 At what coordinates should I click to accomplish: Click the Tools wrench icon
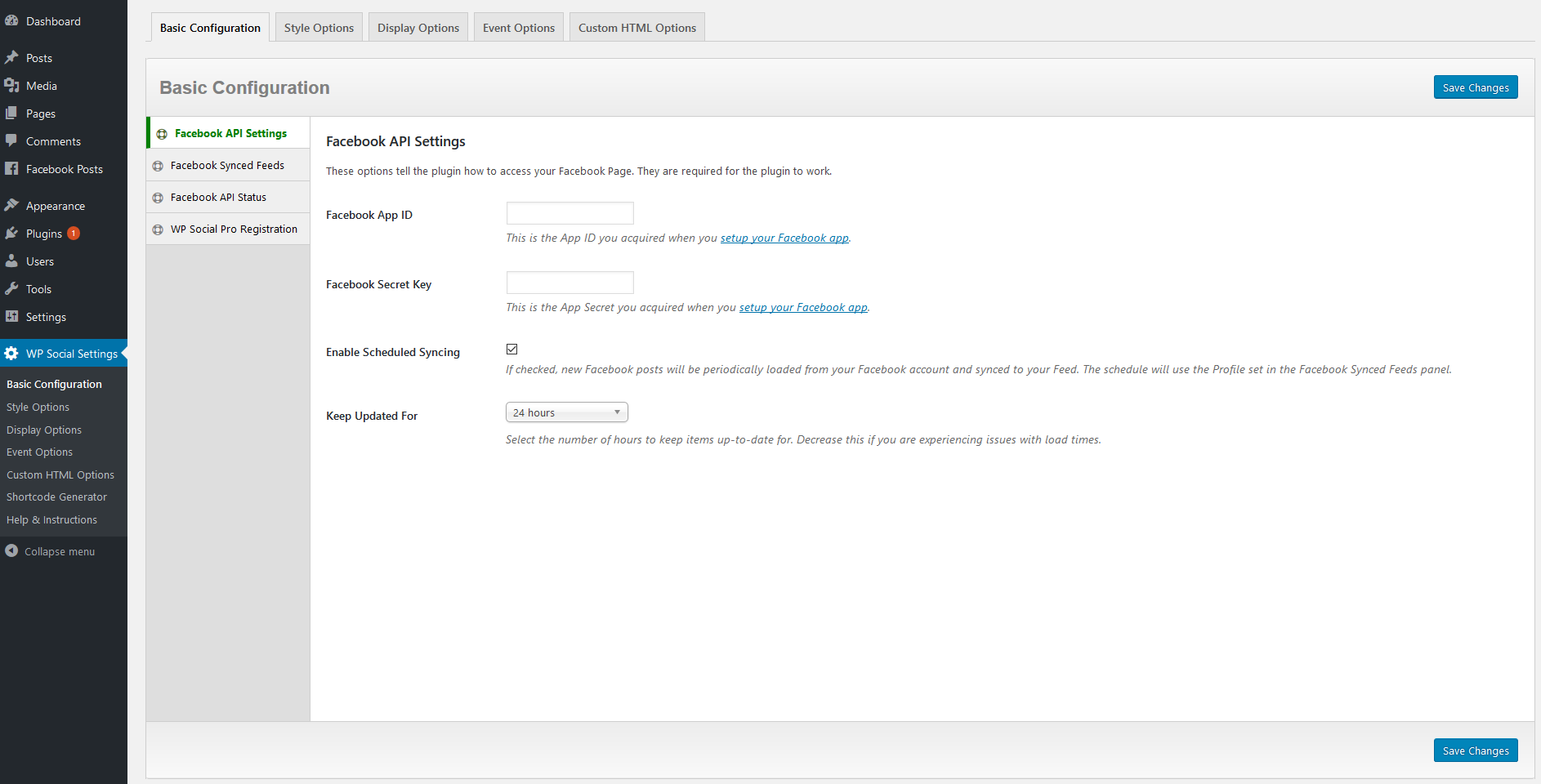(x=11, y=288)
